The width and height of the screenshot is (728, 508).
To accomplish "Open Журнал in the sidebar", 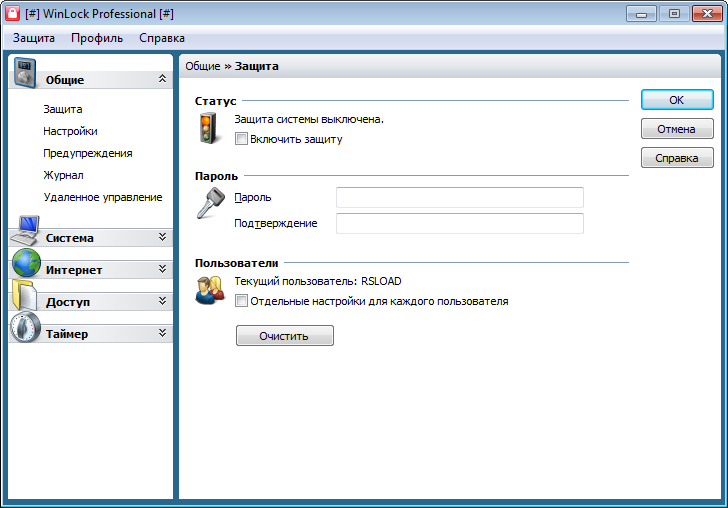I will tap(63, 176).
